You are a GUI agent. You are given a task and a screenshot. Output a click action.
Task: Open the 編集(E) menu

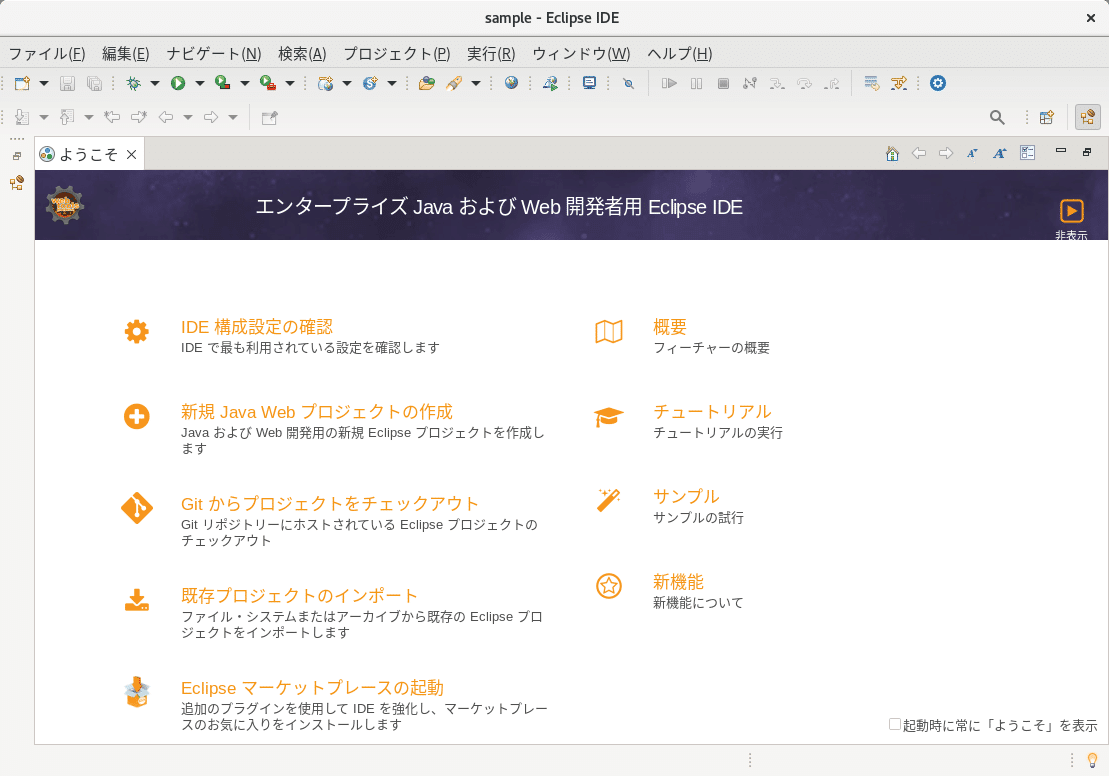(125, 54)
